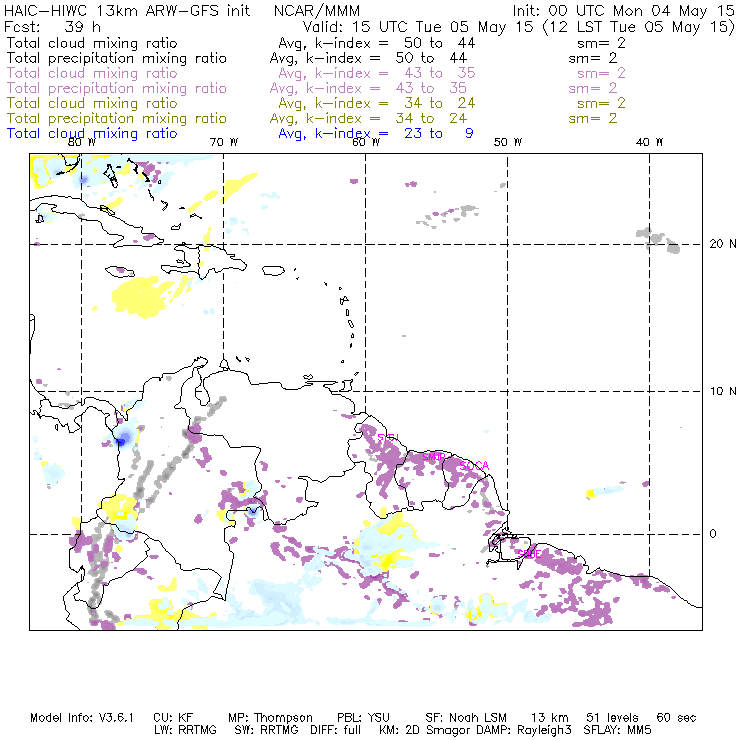Click the large yellow patch south of Hispaniola

(x=141, y=296)
